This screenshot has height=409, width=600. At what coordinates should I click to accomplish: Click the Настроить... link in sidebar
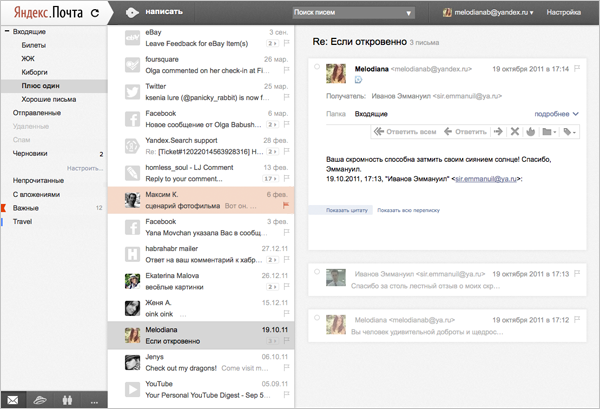coord(85,168)
